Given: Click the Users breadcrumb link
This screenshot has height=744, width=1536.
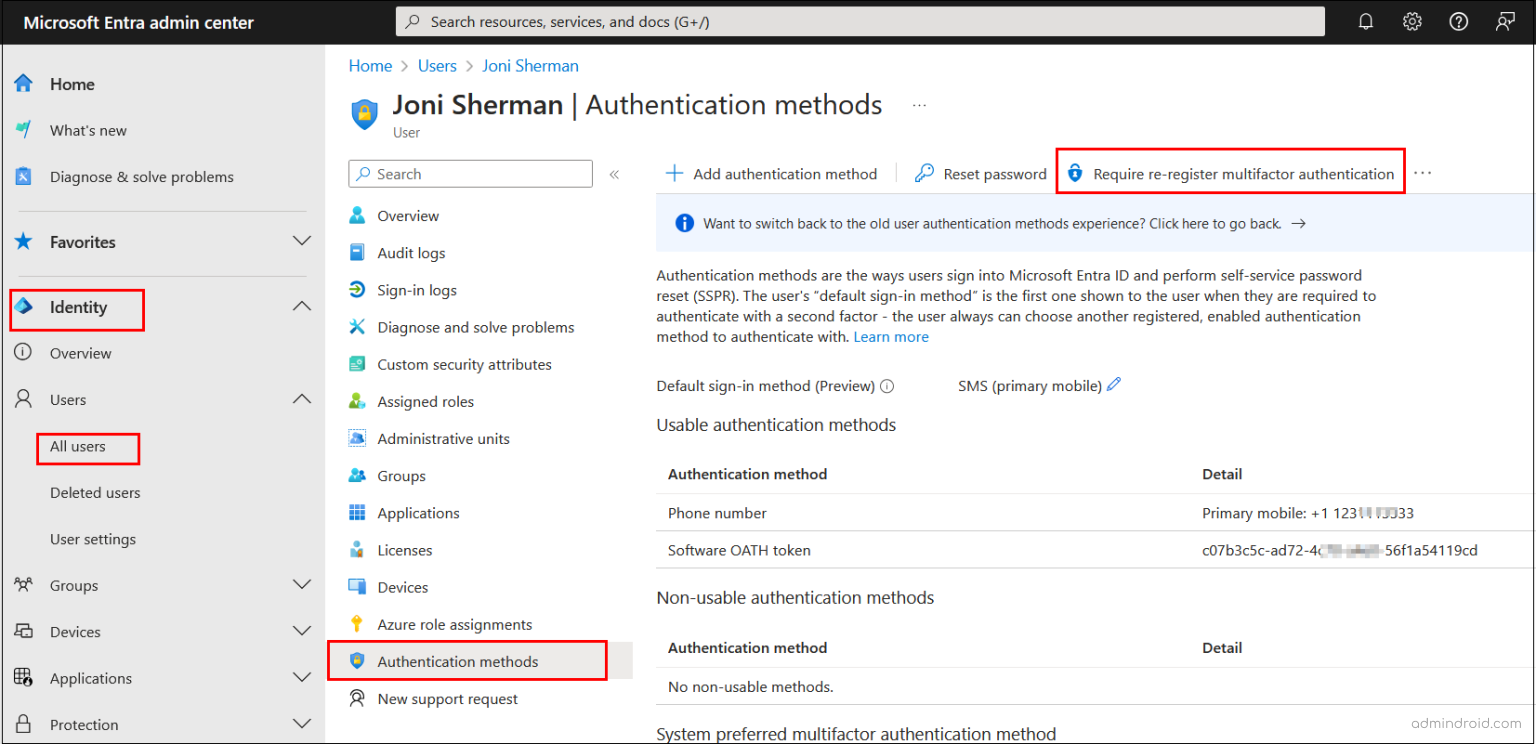Looking at the screenshot, I should click(437, 65).
